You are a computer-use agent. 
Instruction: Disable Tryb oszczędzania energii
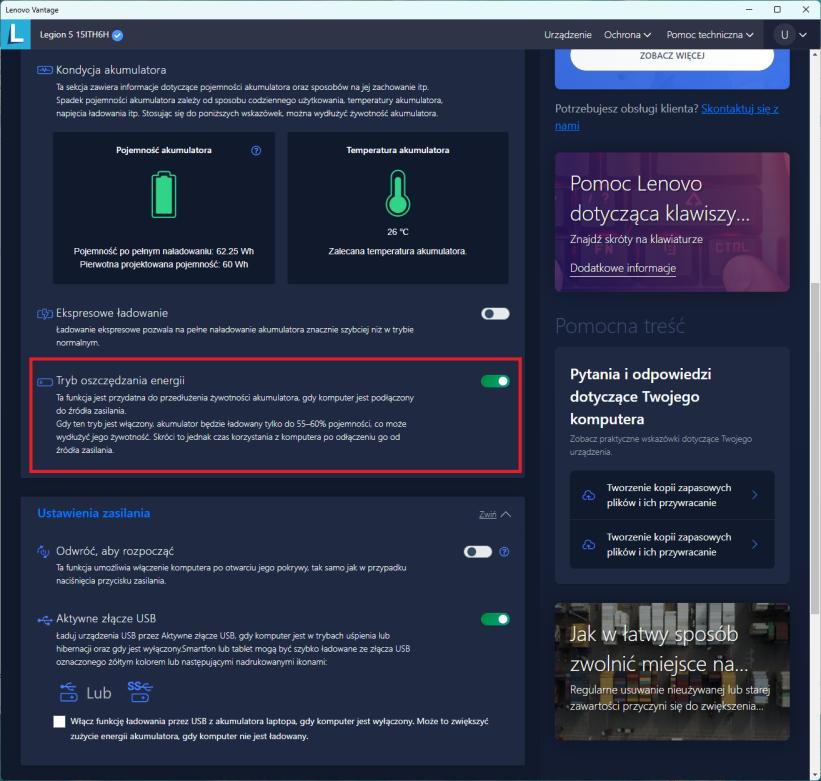pyautogui.click(x=495, y=381)
